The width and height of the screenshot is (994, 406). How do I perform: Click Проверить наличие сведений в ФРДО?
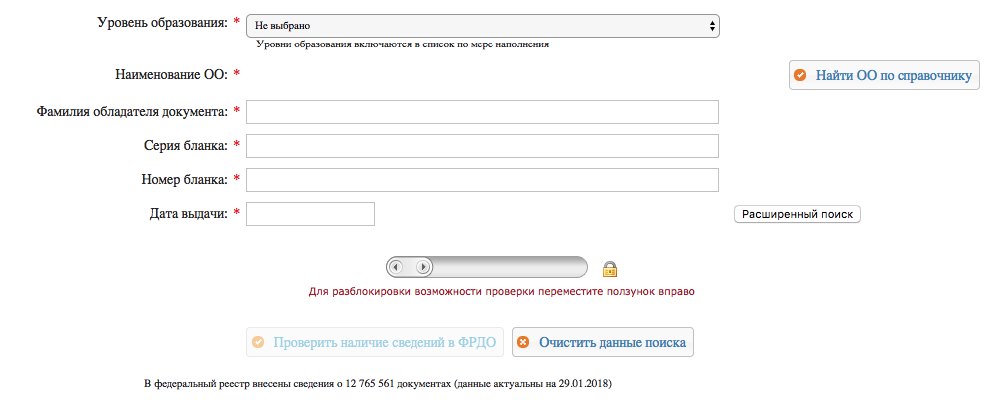click(384, 343)
